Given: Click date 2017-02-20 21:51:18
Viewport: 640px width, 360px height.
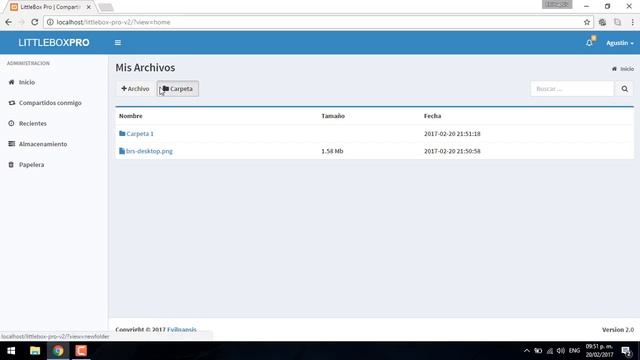Looking at the screenshot, I should [452, 133].
